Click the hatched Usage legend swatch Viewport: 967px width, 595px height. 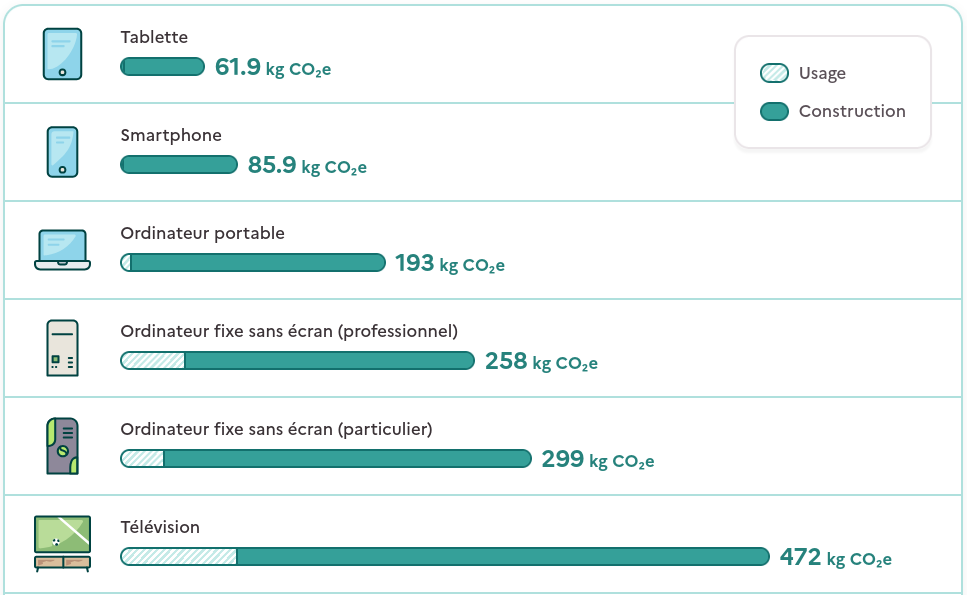(774, 73)
